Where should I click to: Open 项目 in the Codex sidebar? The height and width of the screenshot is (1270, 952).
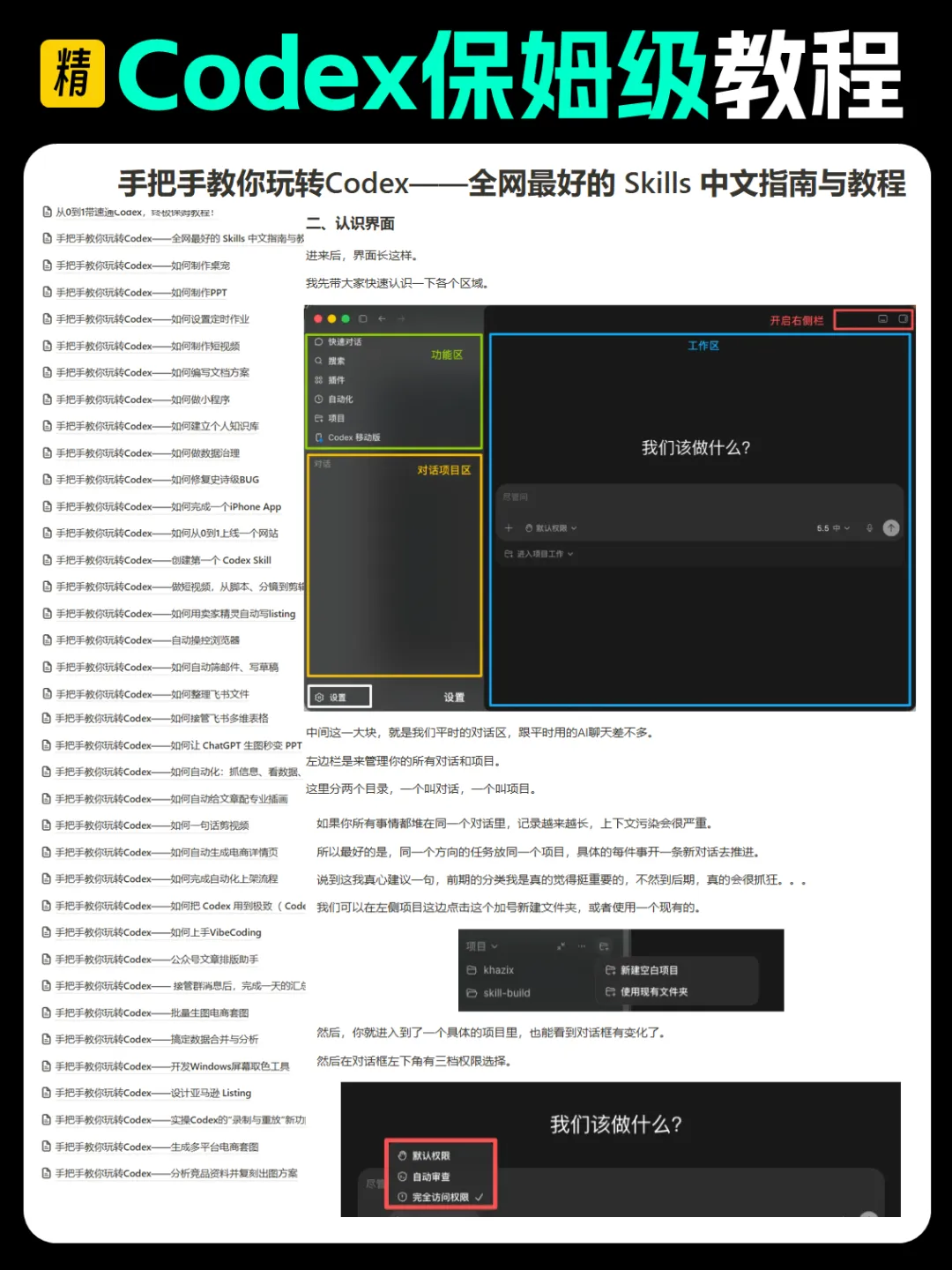[330, 418]
